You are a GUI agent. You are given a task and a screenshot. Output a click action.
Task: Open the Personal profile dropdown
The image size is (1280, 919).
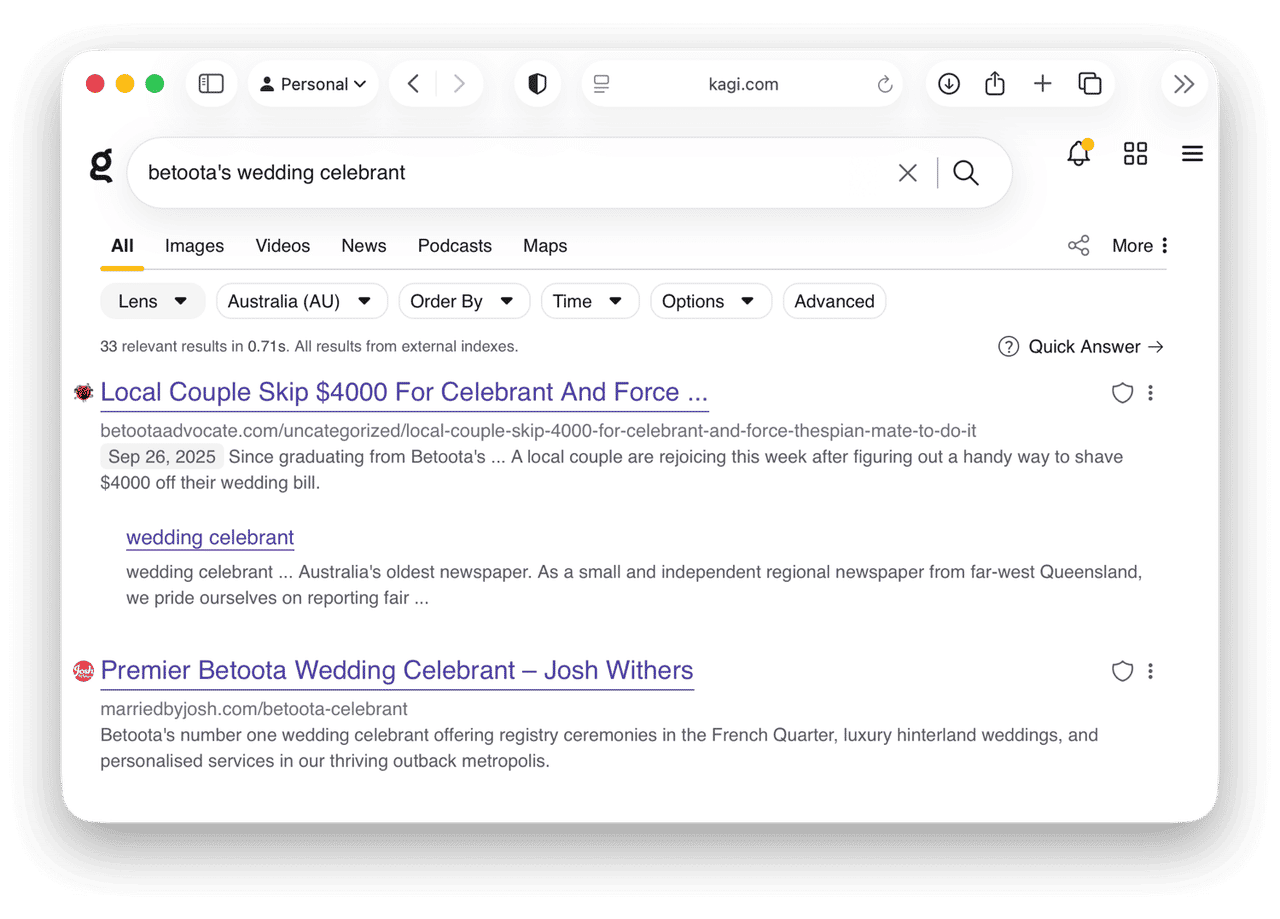click(313, 84)
